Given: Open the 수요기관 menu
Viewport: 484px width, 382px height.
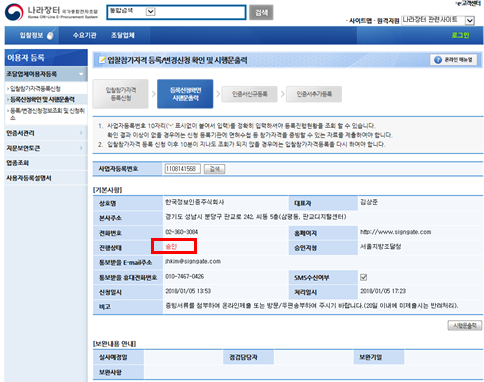Looking at the screenshot, I should 85,35.
